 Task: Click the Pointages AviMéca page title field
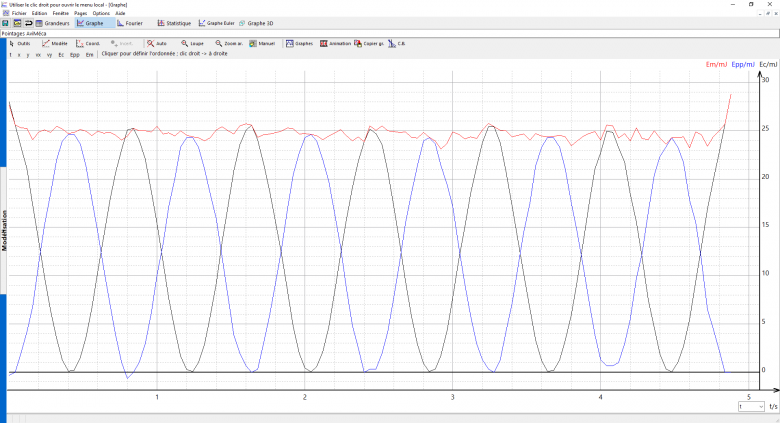tap(390, 33)
